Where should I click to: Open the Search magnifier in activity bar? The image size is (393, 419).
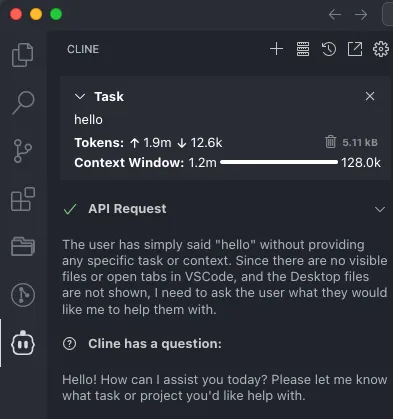(23, 103)
